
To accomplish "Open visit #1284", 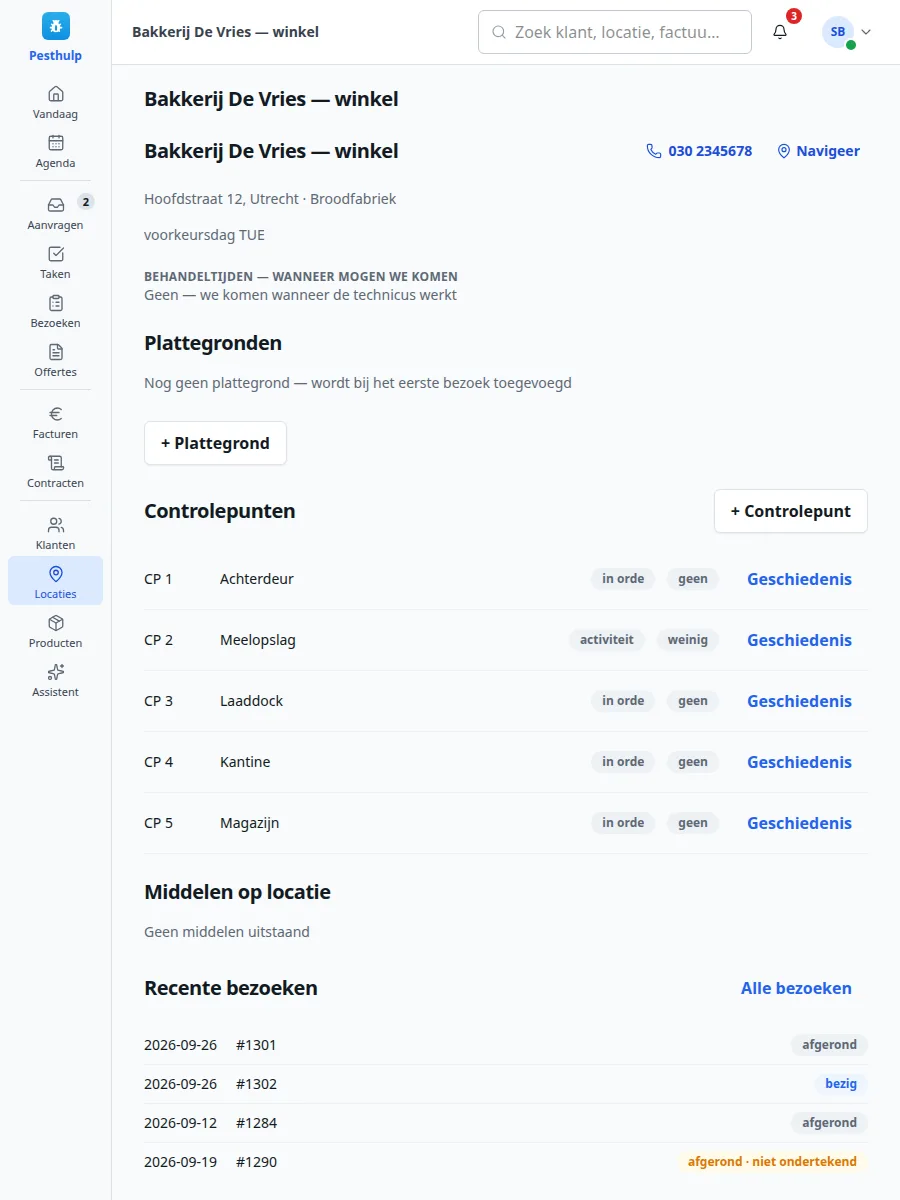I will pyautogui.click(x=506, y=1123).
